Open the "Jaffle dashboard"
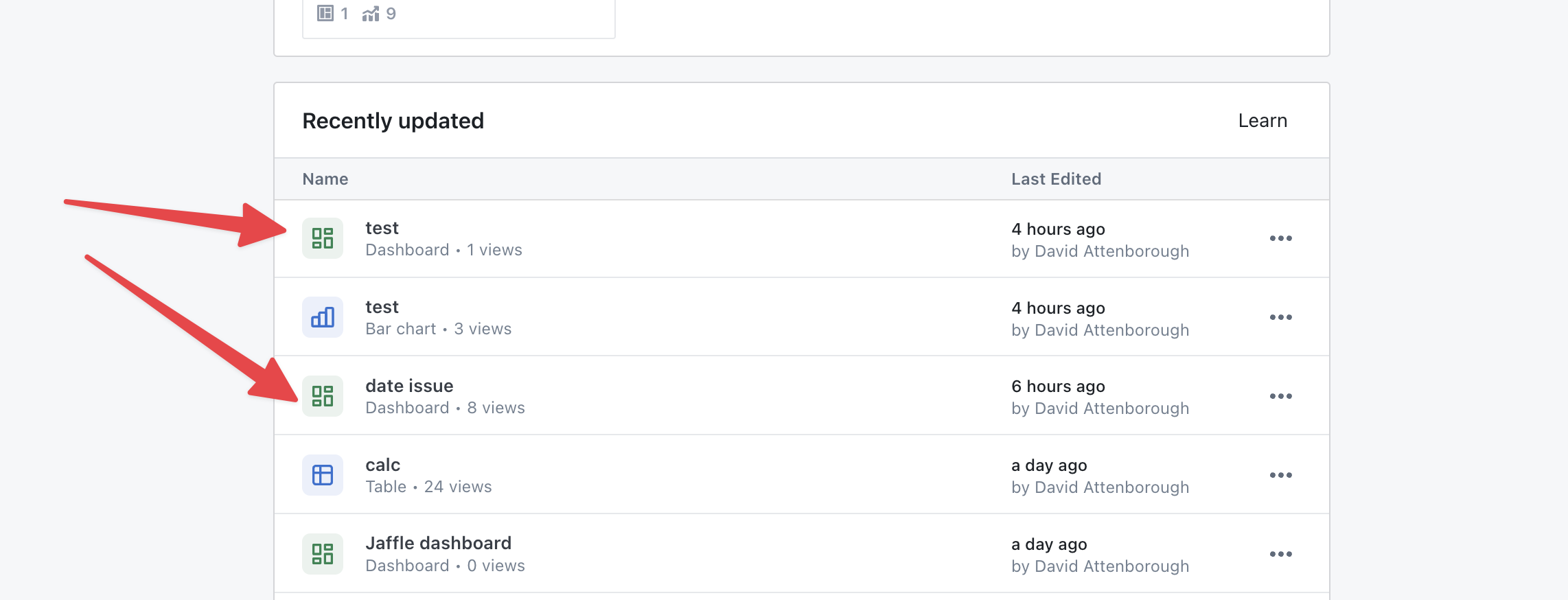The image size is (1568, 600). pyautogui.click(x=438, y=542)
